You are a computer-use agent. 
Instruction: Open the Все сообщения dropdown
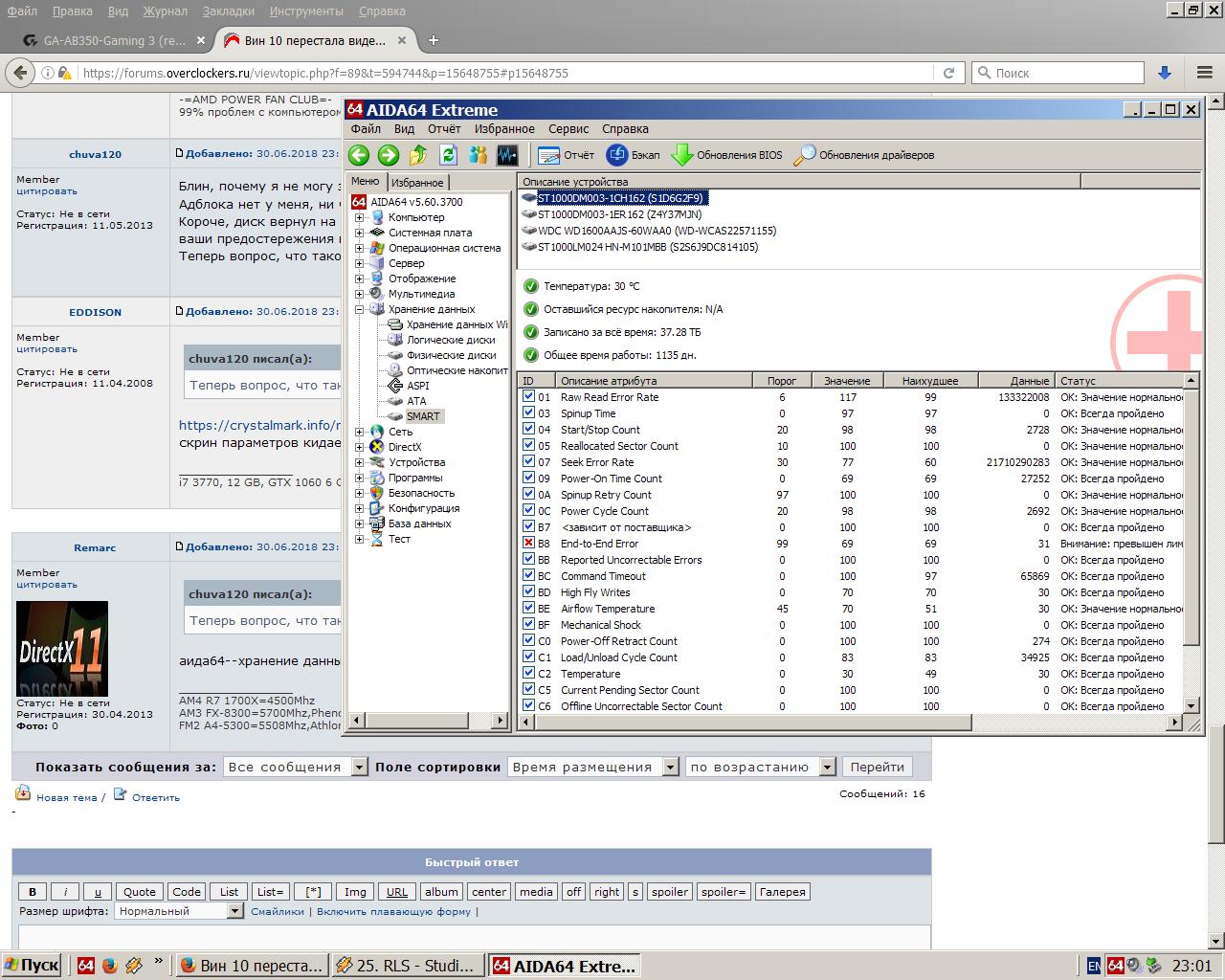coord(296,767)
